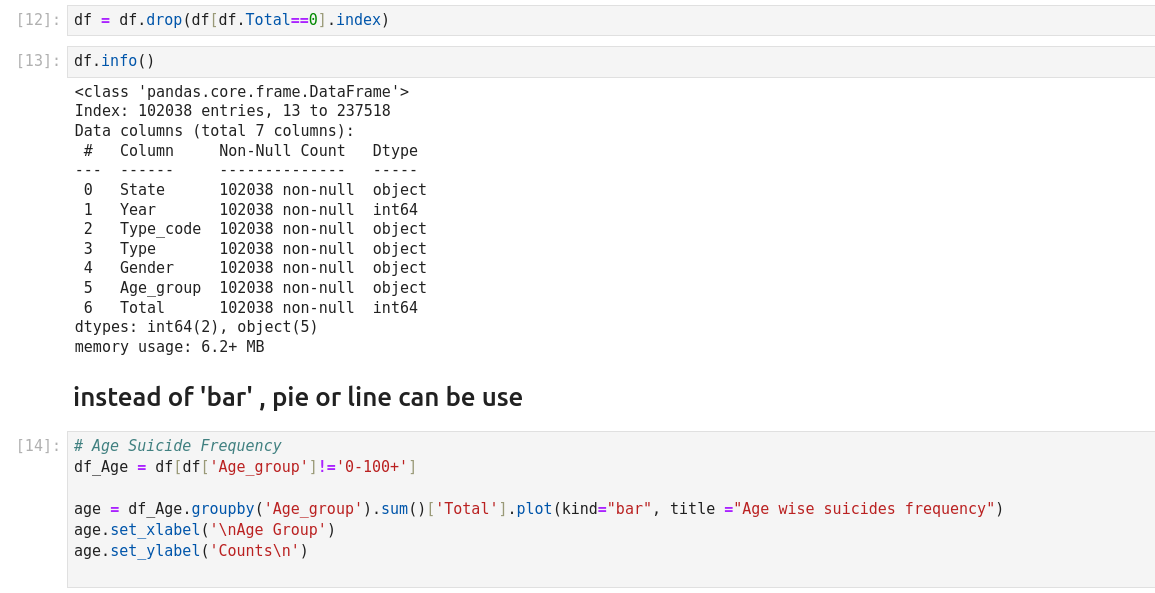Click into the df.drop code cell
Viewport: 1155px width, 593px height.
[600, 20]
